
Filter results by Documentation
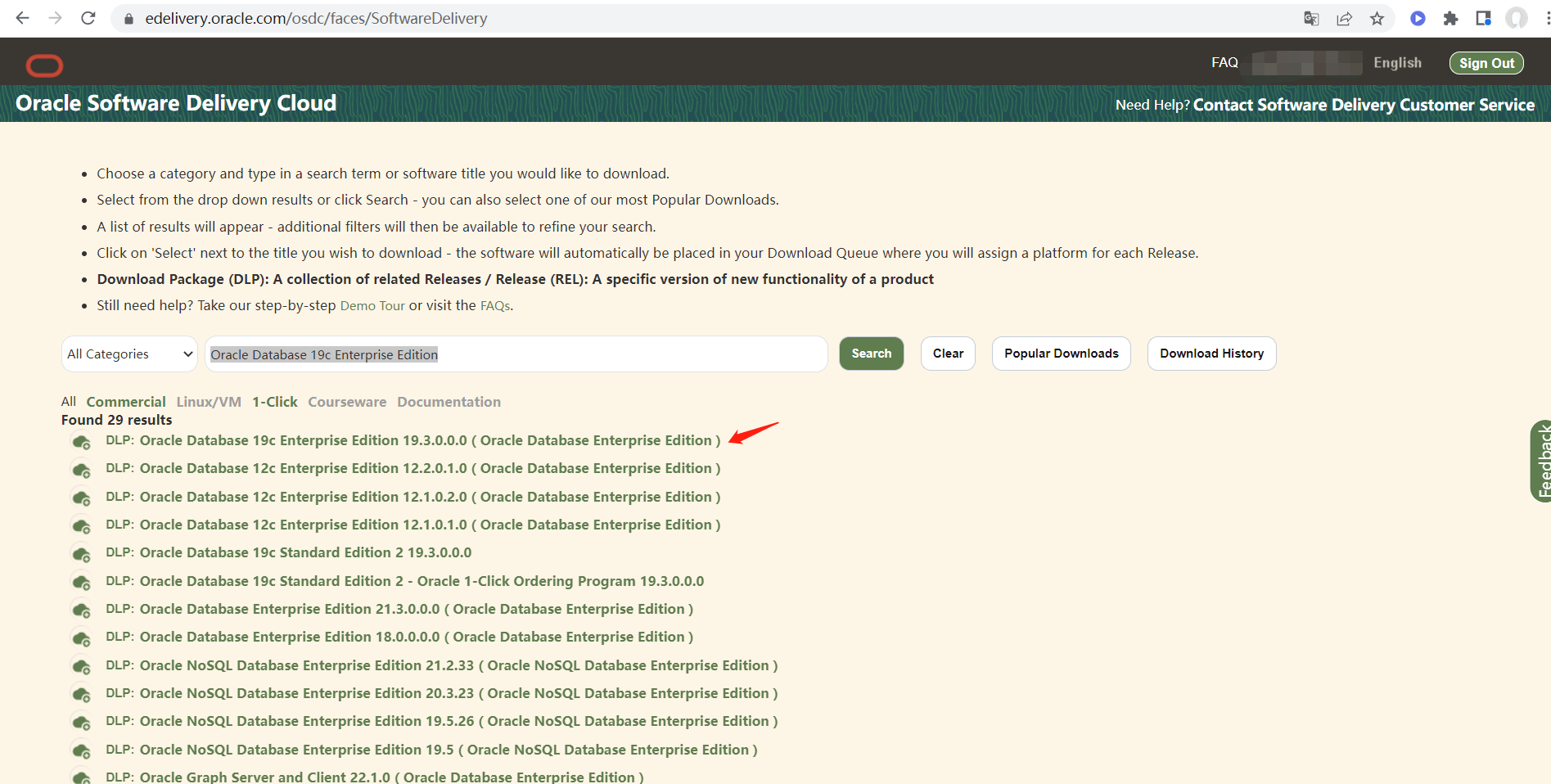tap(449, 402)
